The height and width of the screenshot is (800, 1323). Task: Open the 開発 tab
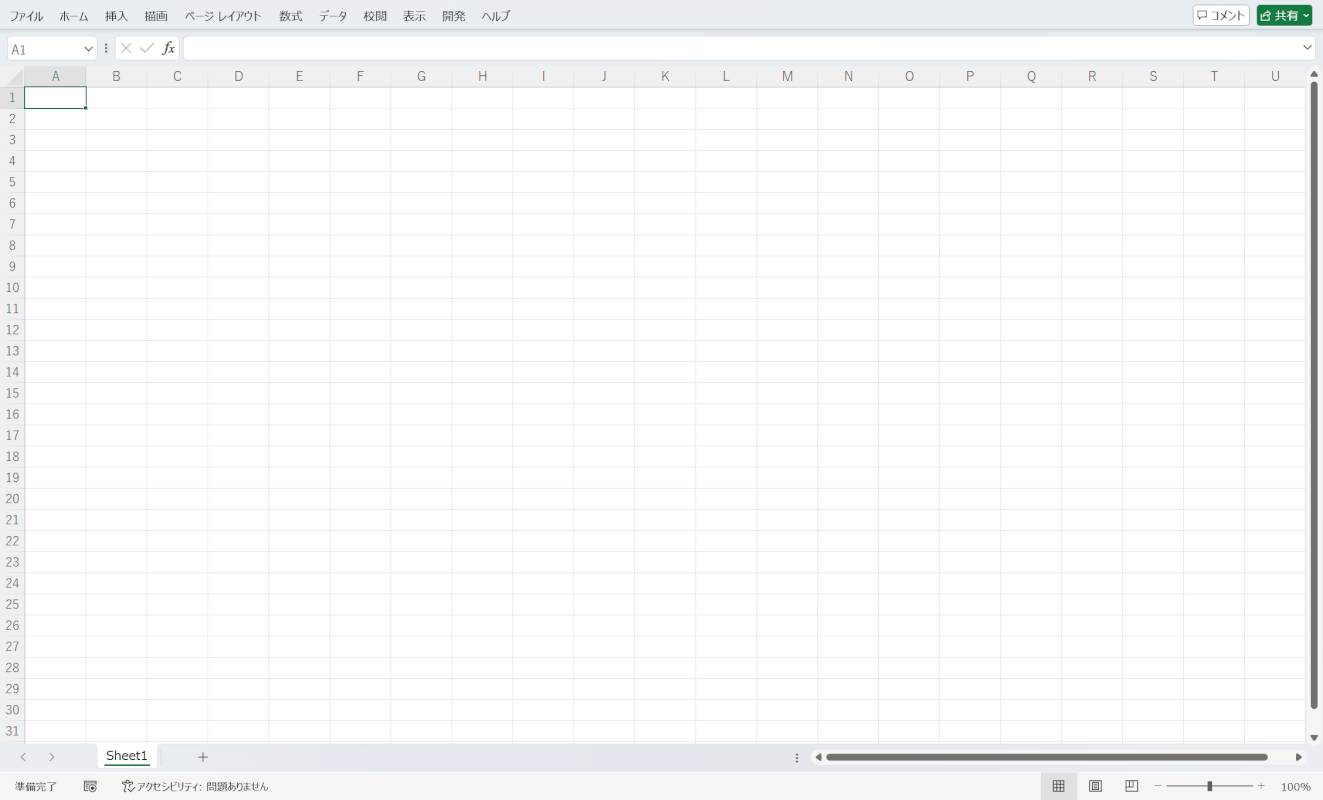[x=454, y=16]
